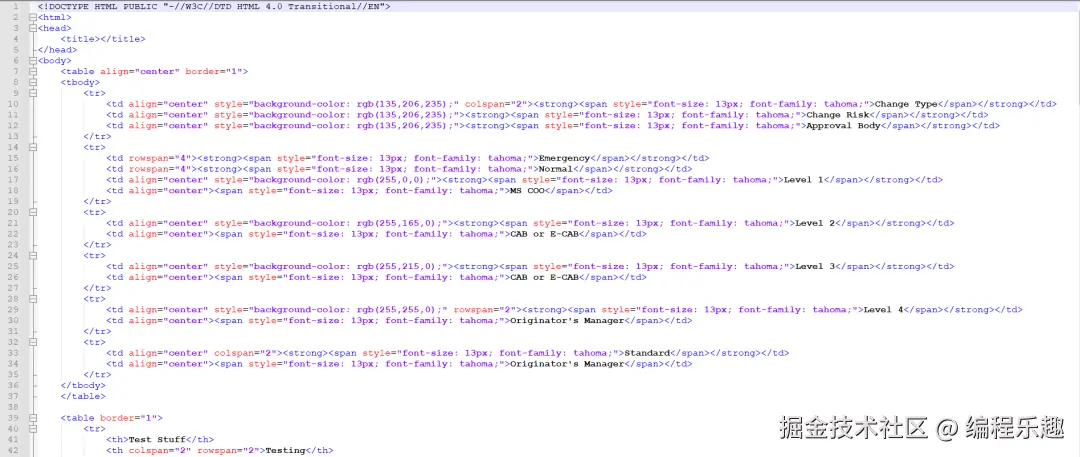Click the closing tbody tag on line 36

coord(83,385)
